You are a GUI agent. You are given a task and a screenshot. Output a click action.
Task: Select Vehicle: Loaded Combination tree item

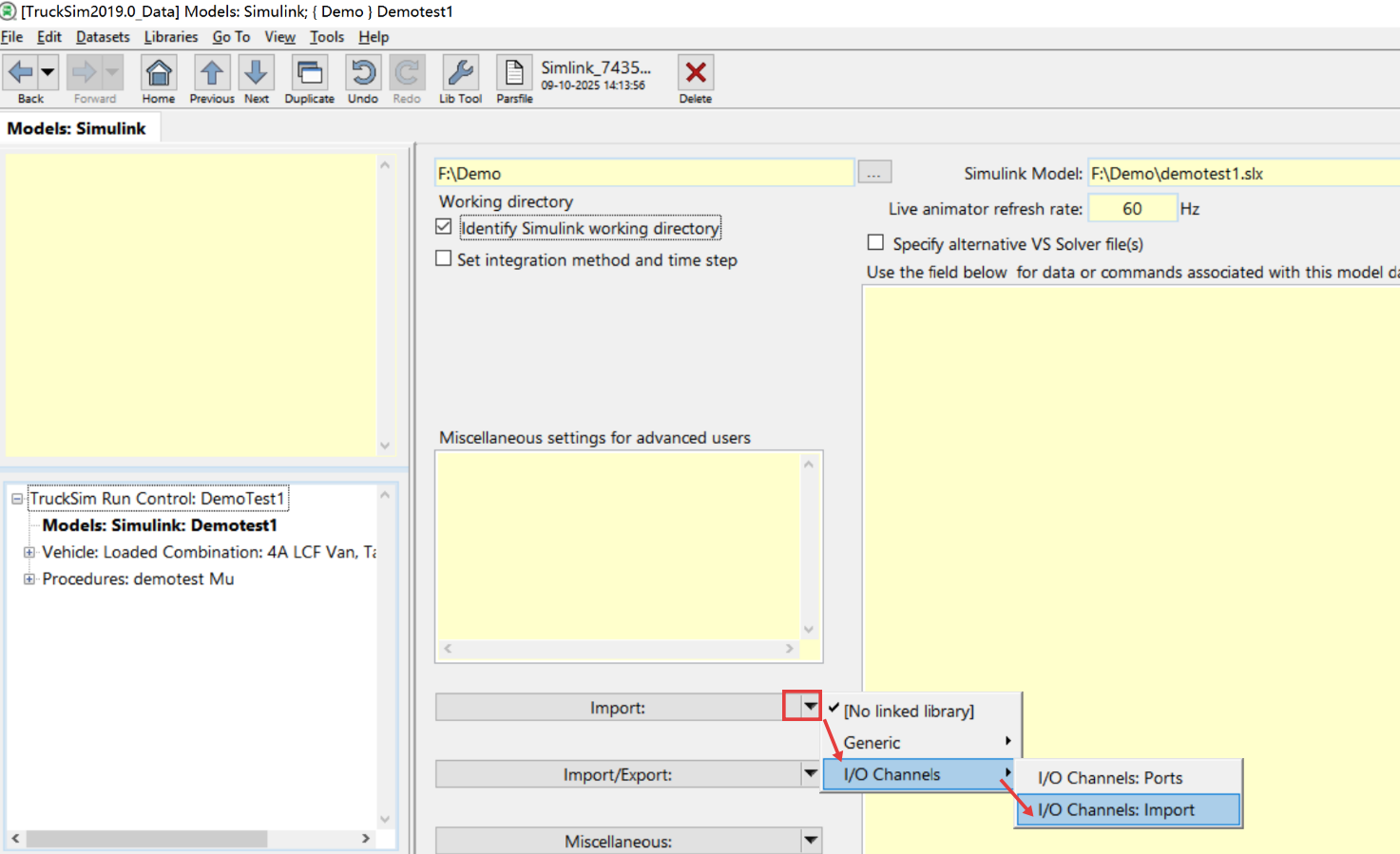click(x=209, y=552)
